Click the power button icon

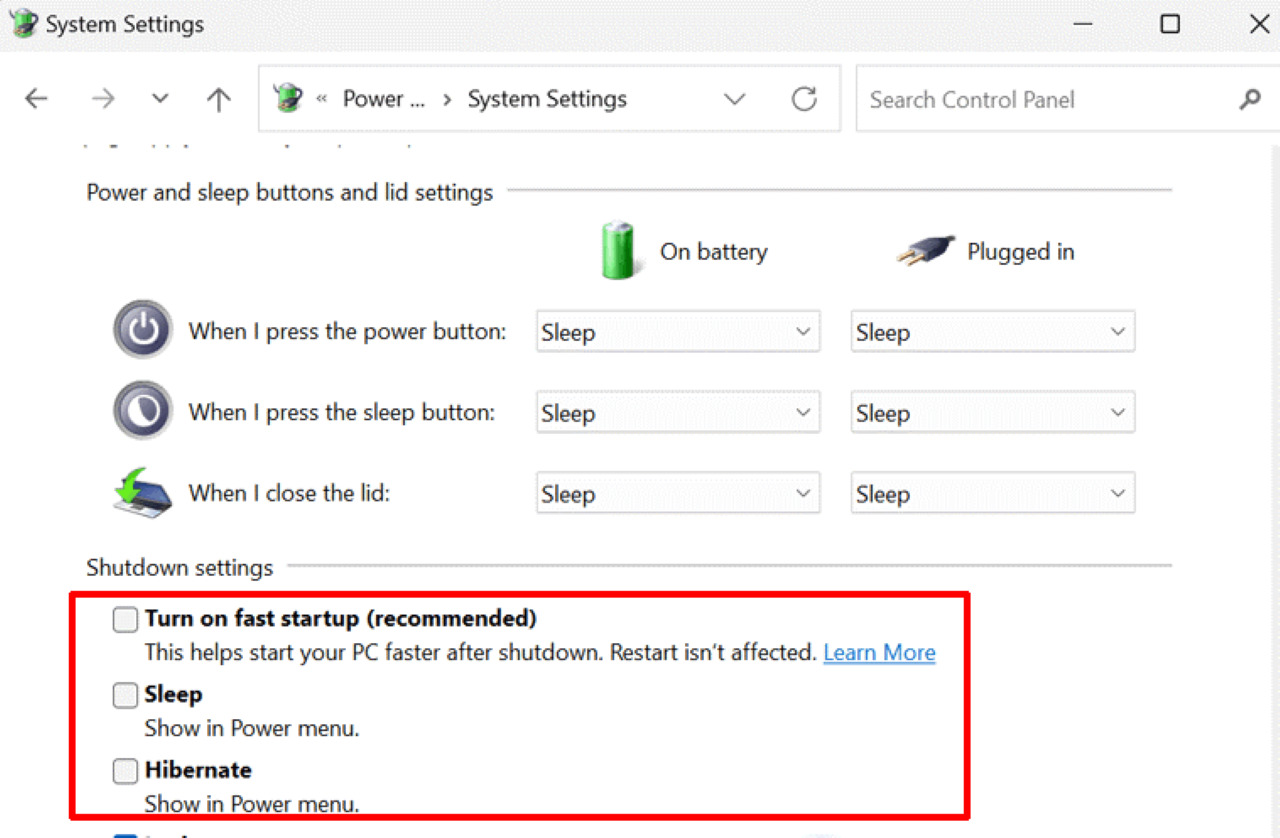(x=143, y=329)
